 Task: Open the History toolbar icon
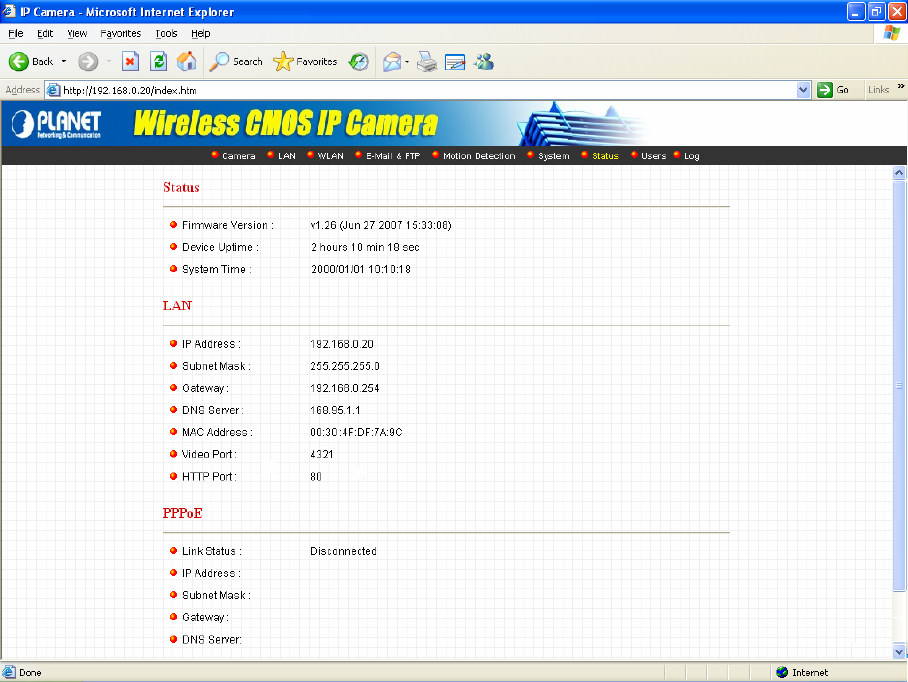pos(358,61)
